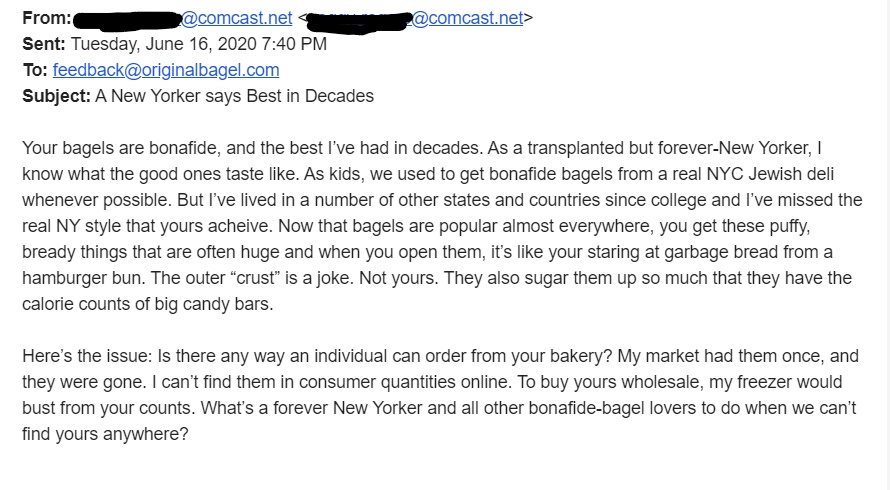The image size is (890, 490).
Task: Select the subject text "A New Yorker says Best in Decades"
Action: (x=234, y=96)
